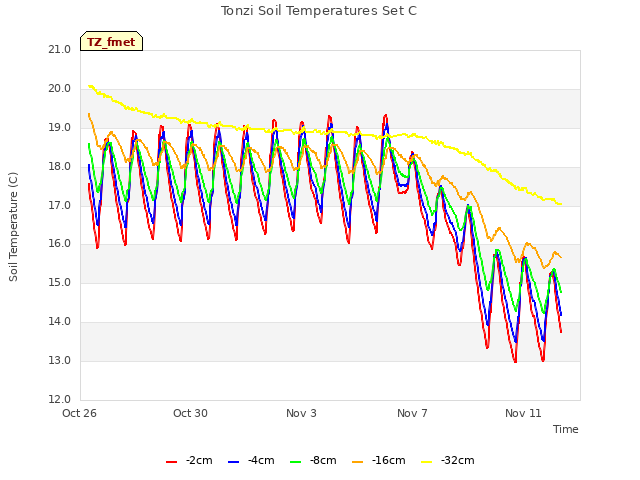The height and width of the screenshot is (480, 640).
Task: Select the blue -4cm legend swatch
Action: point(233,462)
